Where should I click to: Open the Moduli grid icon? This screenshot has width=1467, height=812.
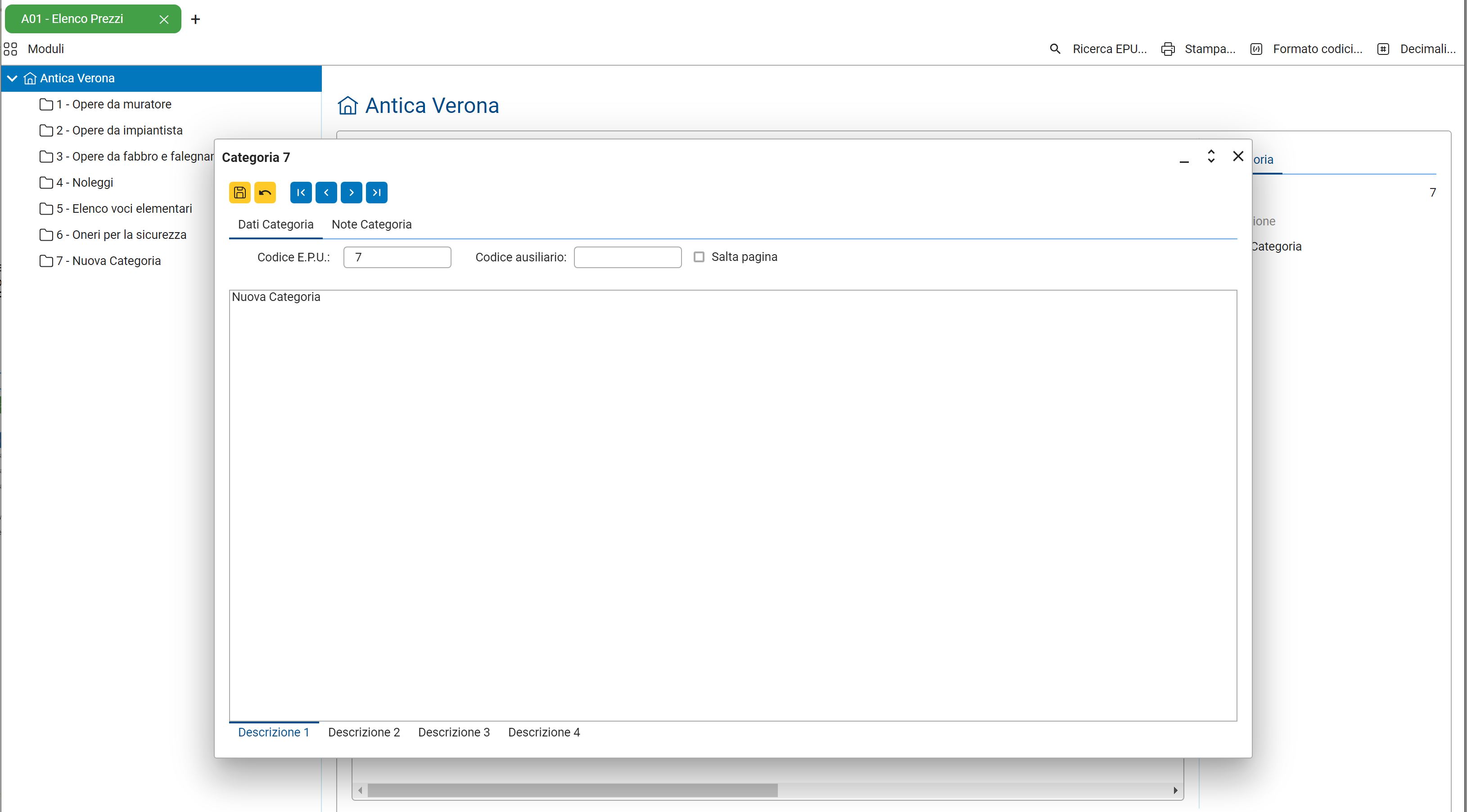click(10, 49)
